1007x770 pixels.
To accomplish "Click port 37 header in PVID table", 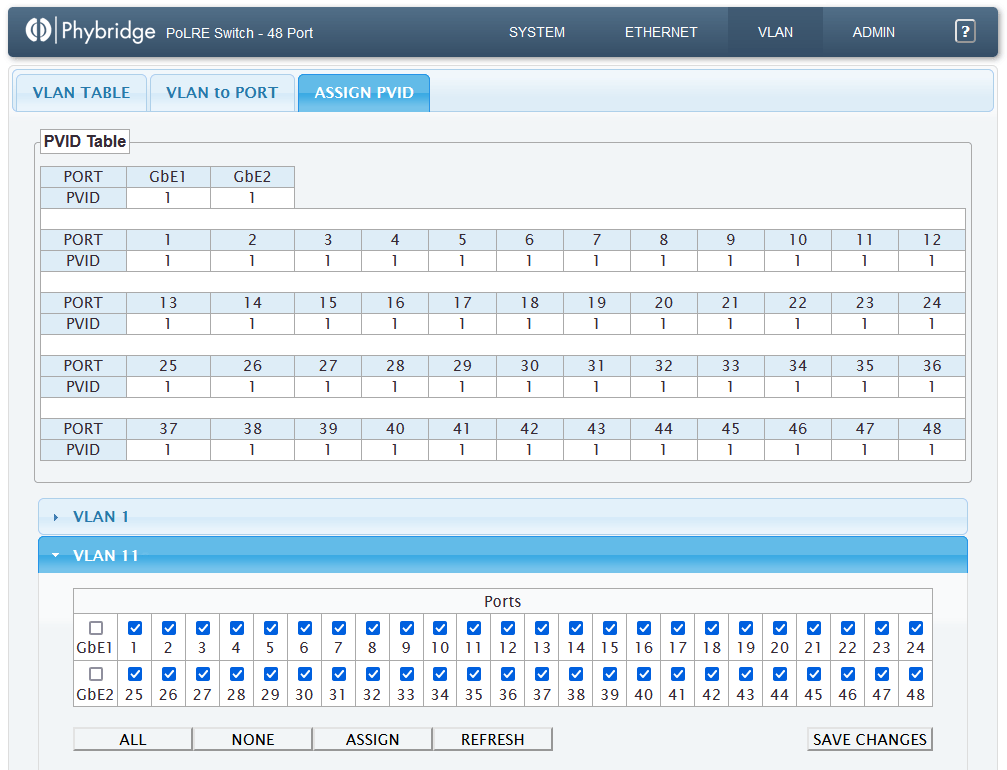I will coord(168,428).
